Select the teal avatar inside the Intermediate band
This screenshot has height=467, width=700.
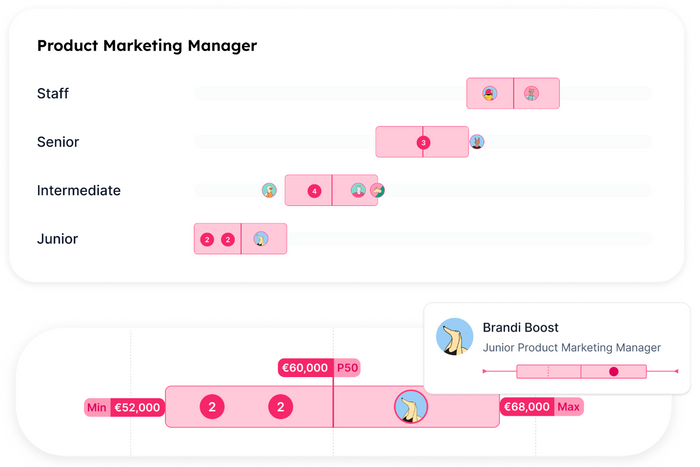[358, 190]
